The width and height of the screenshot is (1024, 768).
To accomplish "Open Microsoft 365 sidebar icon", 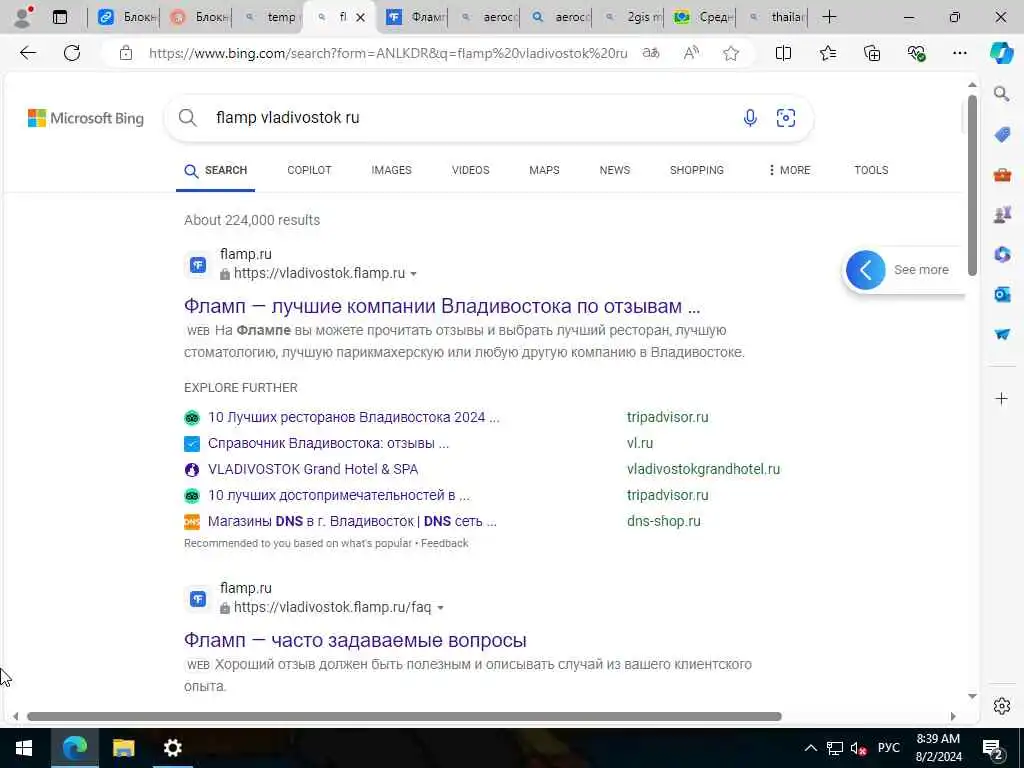I will pos(1002,254).
